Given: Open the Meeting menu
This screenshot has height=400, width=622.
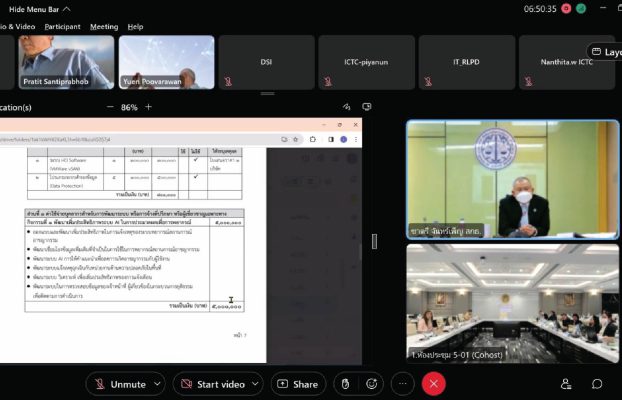Looking at the screenshot, I should click(103, 26).
